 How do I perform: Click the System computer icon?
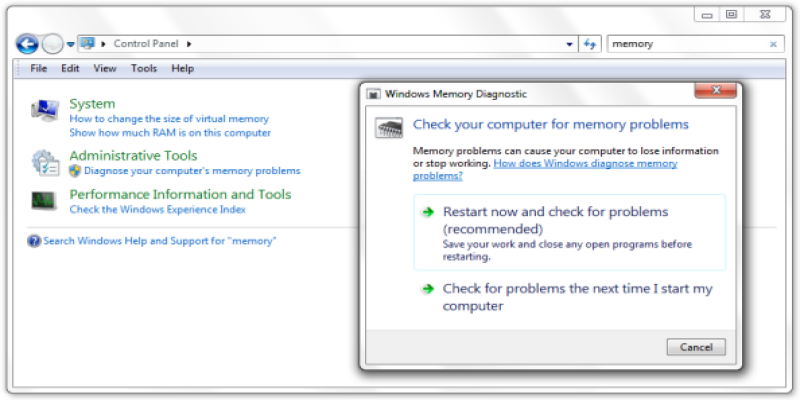[x=45, y=111]
